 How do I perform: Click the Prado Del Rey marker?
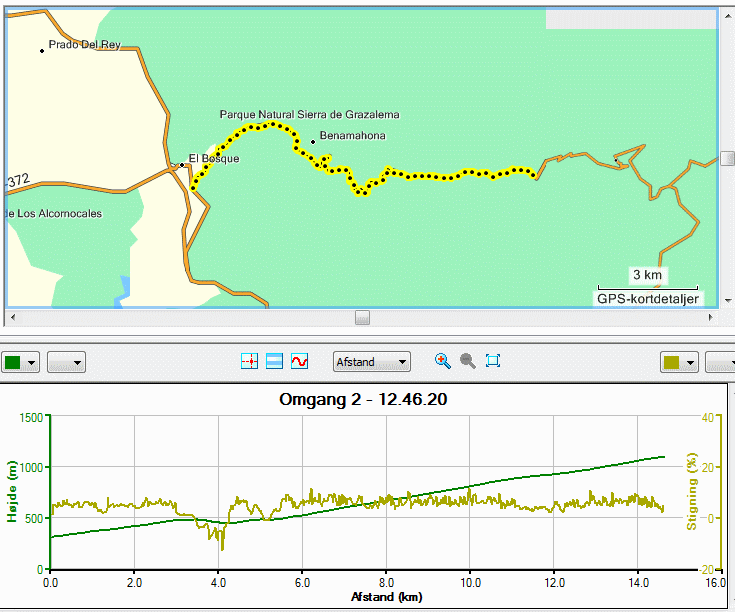tap(42, 51)
